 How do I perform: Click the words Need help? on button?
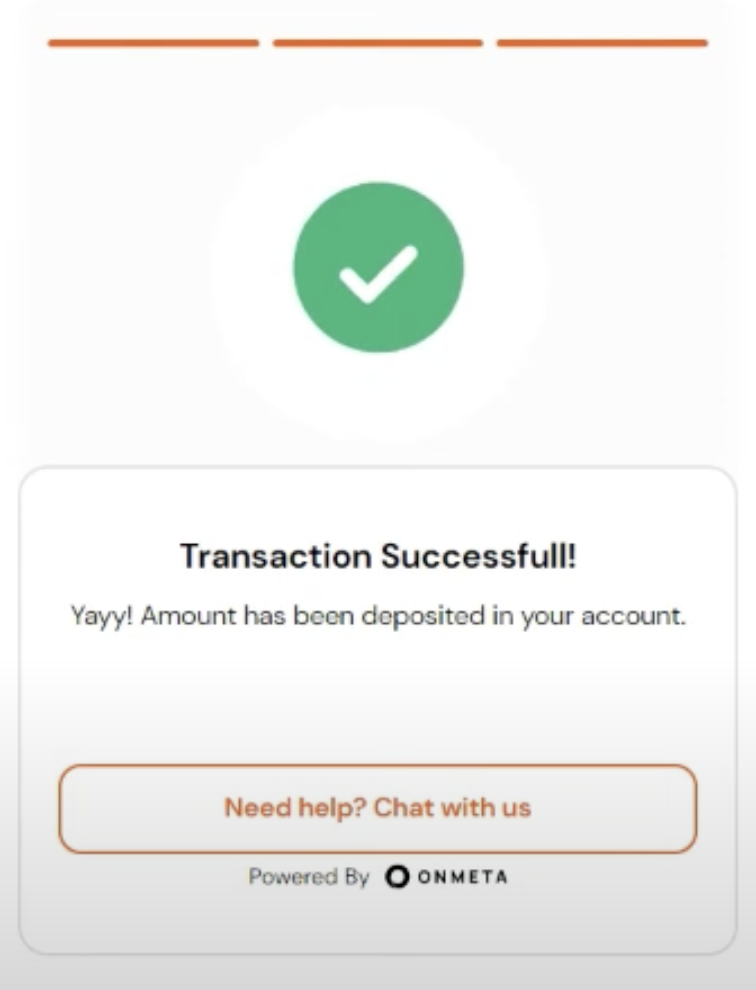coord(295,808)
